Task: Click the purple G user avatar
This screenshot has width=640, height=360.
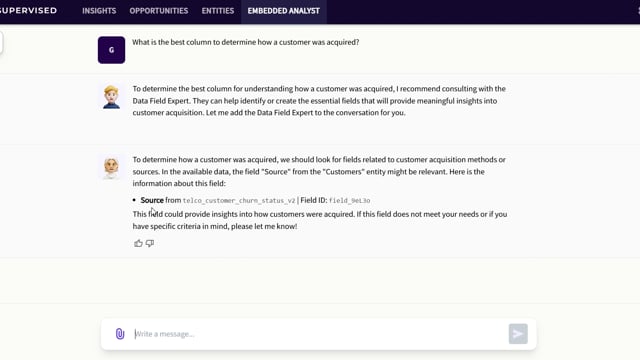Action: tap(111, 50)
